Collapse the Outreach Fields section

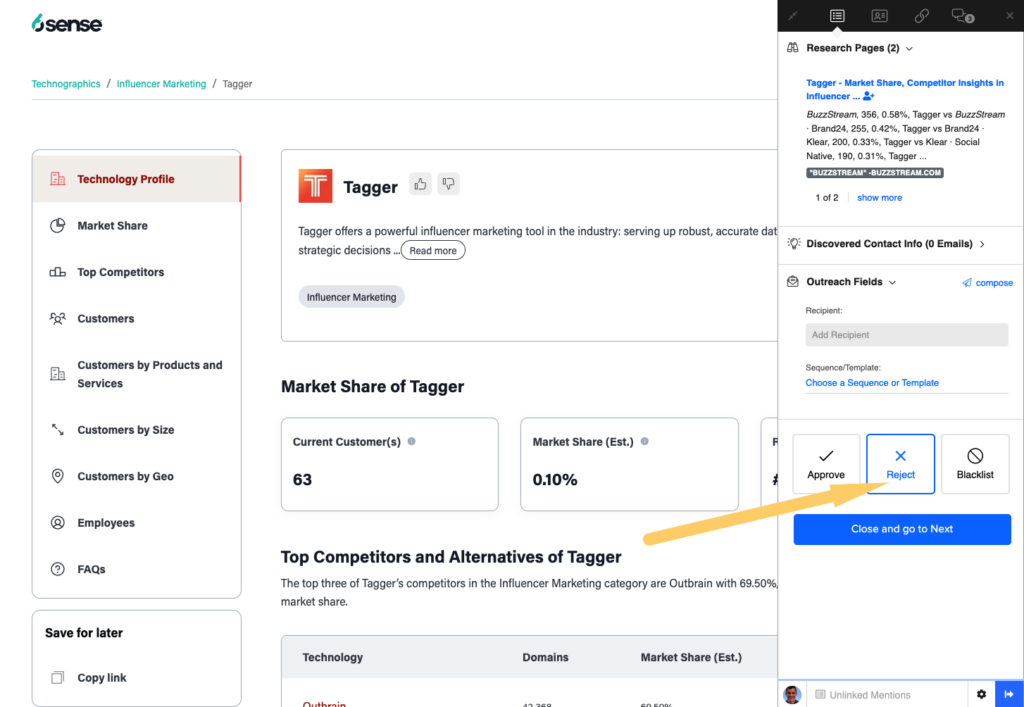(x=892, y=282)
